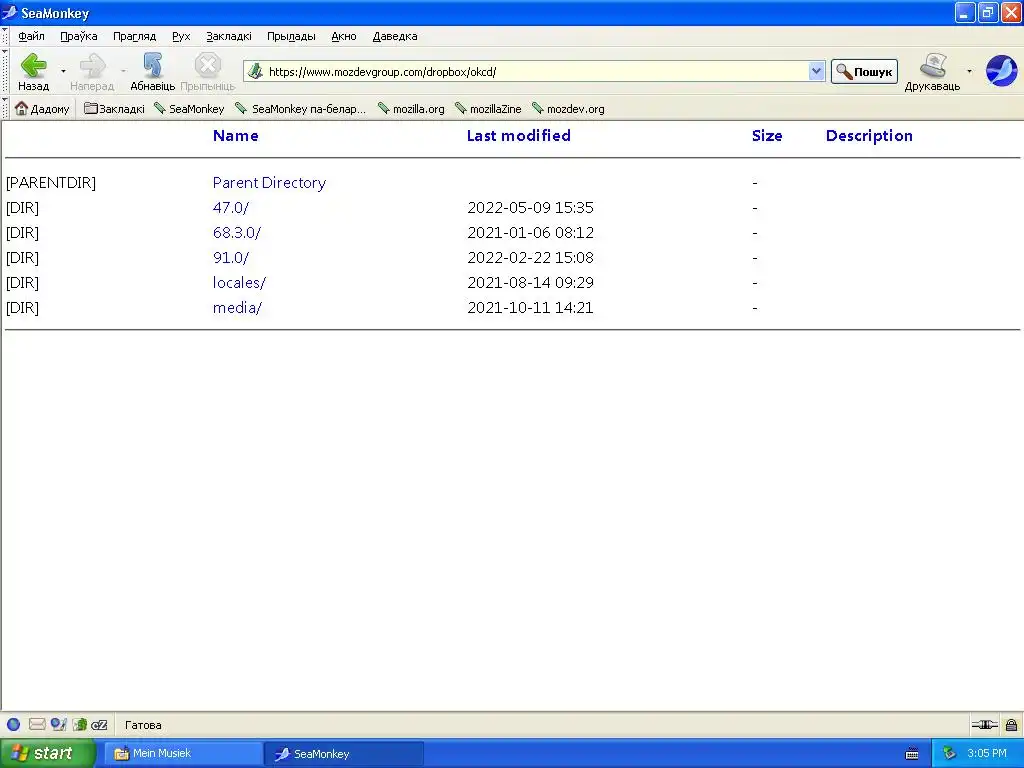
Task: Collapse the menu bar grippy handle
Action: (5, 36)
